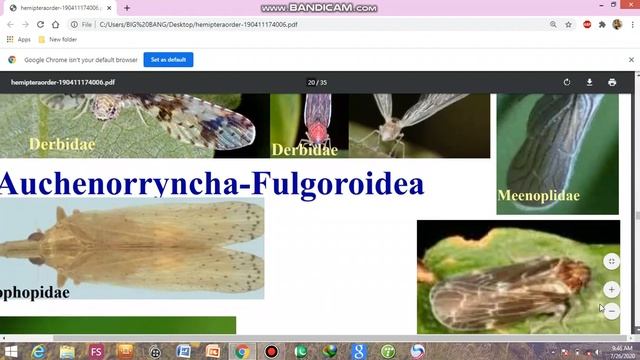The height and width of the screenshot is (360, 640).
Task: Zoom in the PDF with plus button
Action: (611, 289)
